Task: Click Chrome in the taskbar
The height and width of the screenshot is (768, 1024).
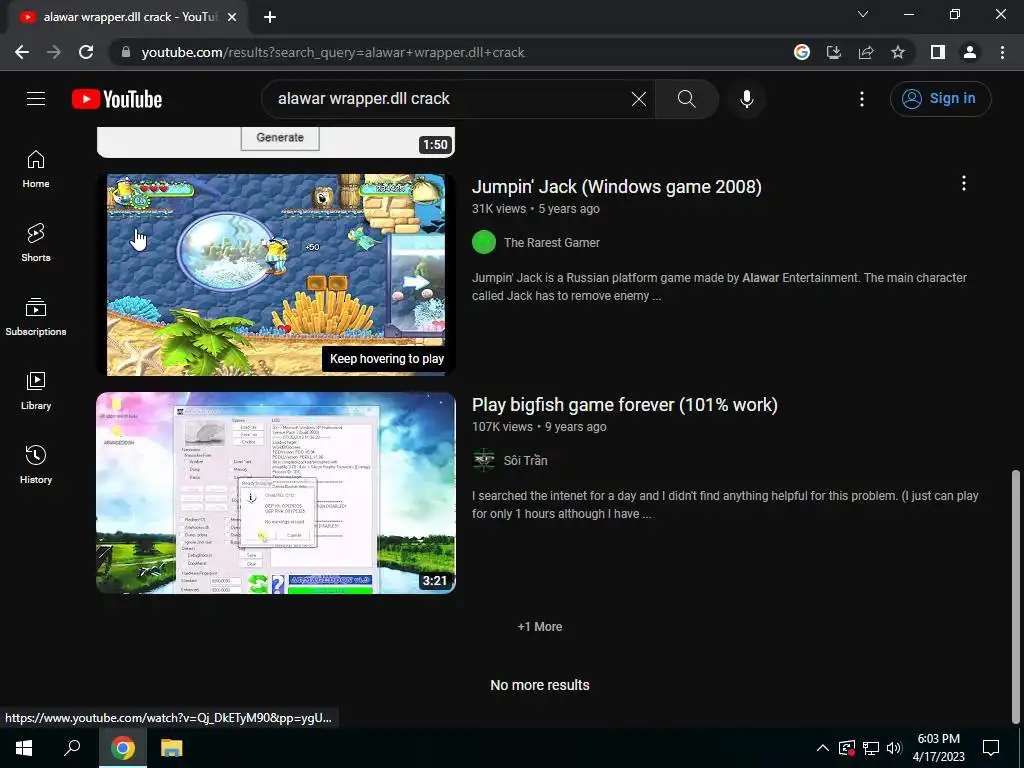Action: pyautogui.click(x=123, y=748)
